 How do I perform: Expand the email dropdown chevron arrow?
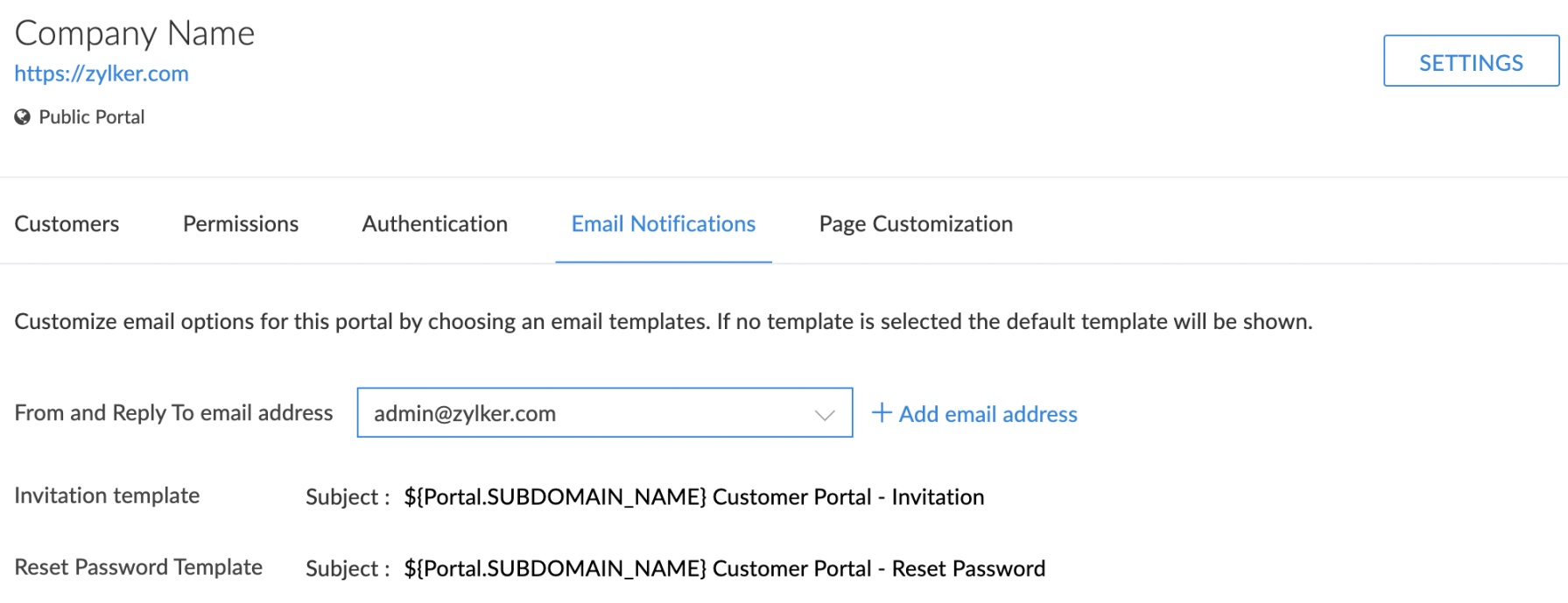(x=824, y=414)
